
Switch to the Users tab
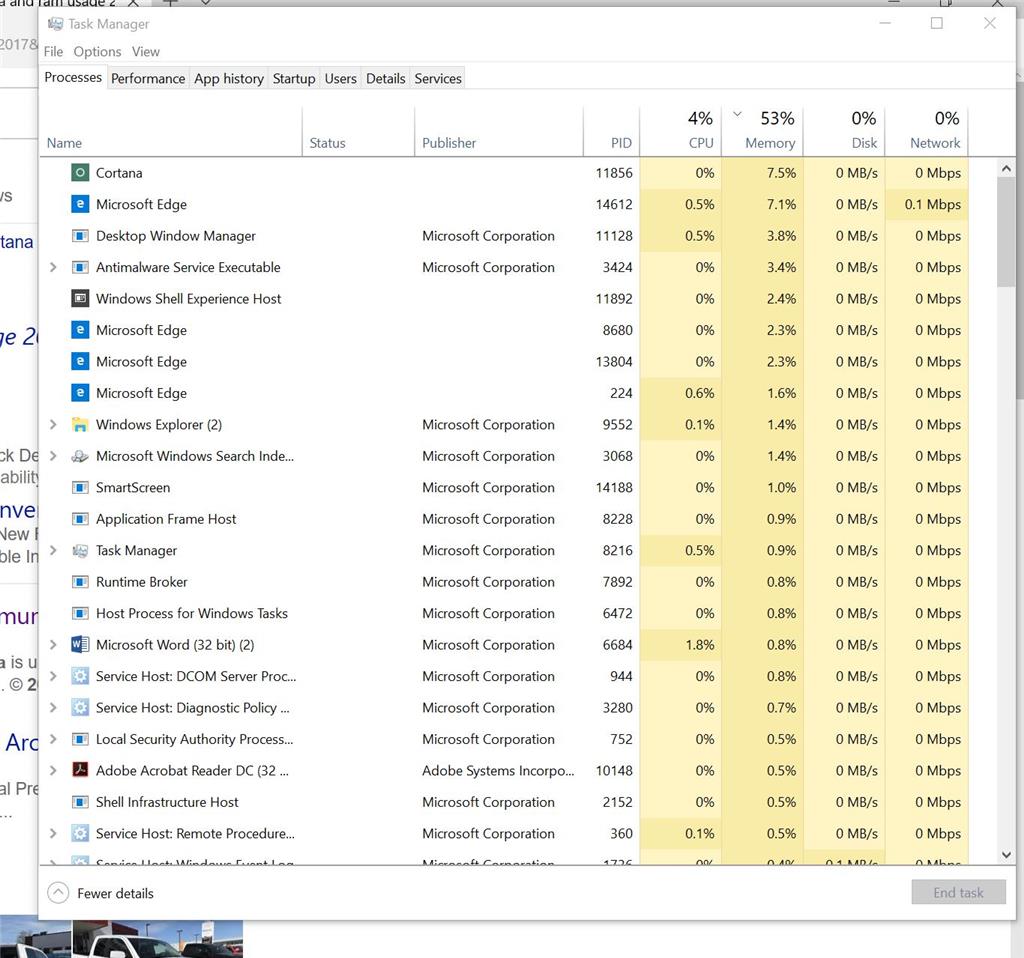[x=341, y=78]
